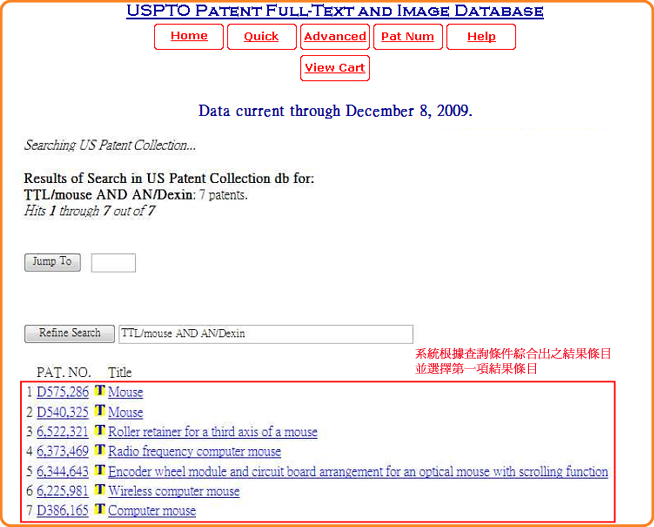
Task: Select the 'Hits 1 through 7 out of 7' text
Action: click(89, 211)
